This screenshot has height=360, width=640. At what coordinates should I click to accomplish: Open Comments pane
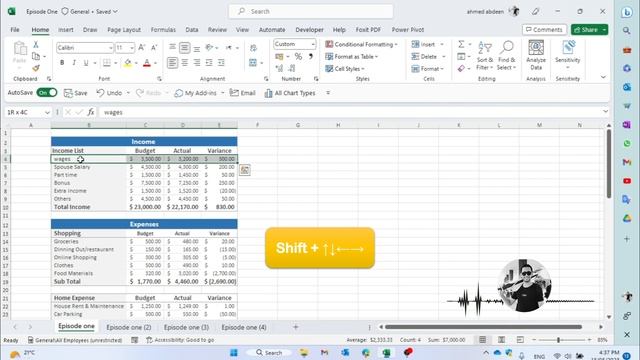[x=544, y=29]
